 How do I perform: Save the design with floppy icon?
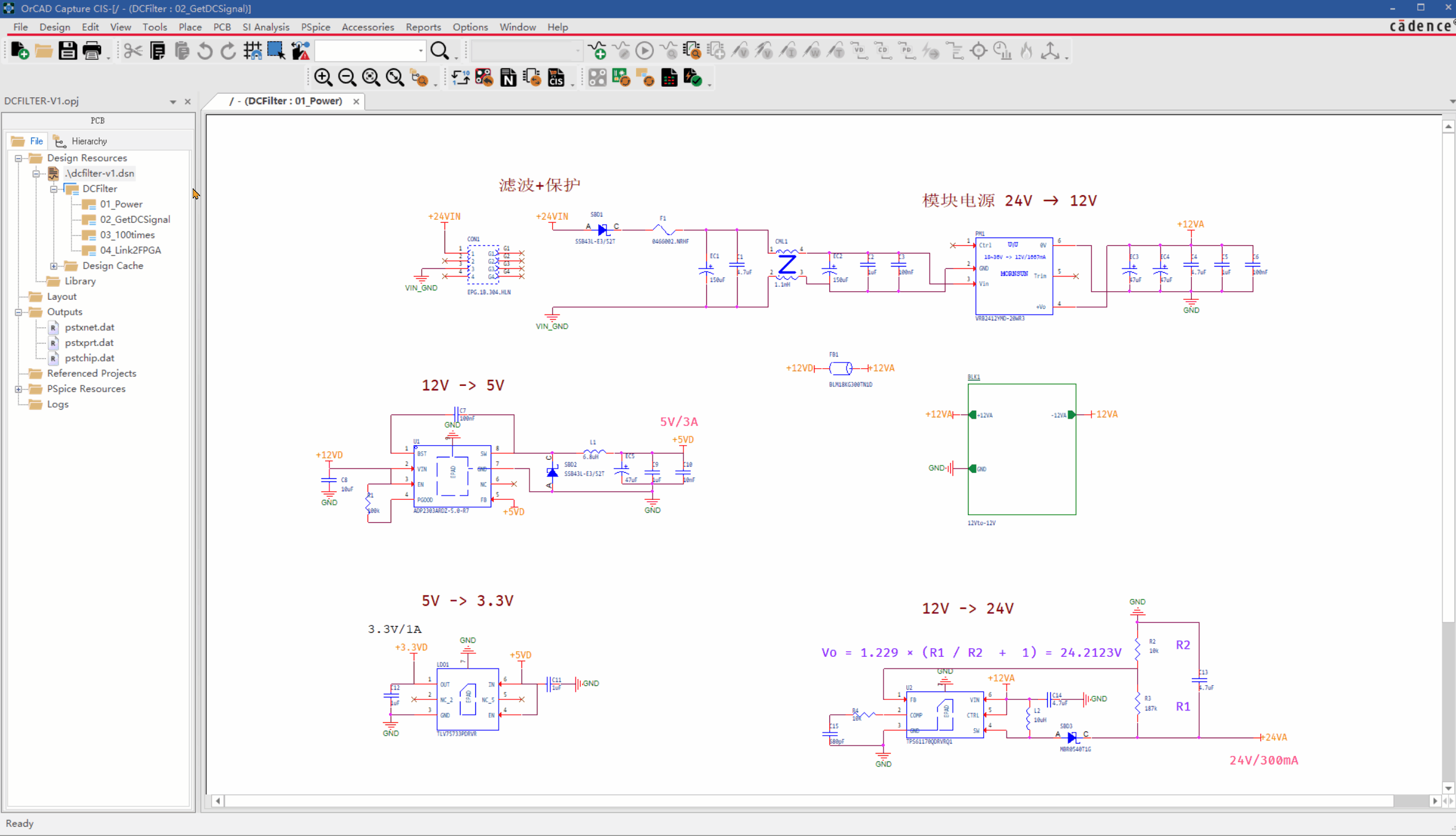coord(68,51)
